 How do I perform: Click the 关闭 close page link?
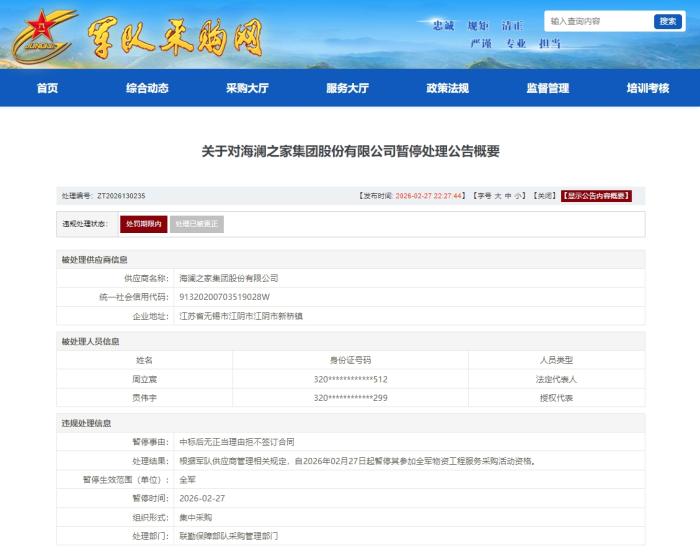click(x=544, y=196)
